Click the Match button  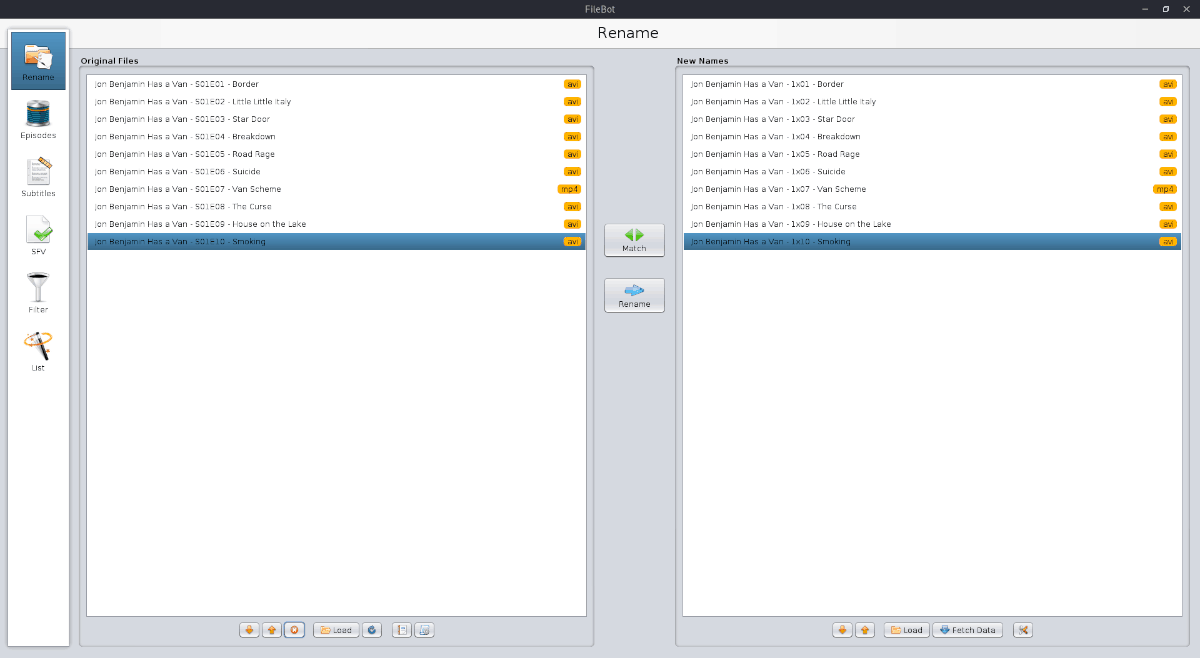point(634,239)
